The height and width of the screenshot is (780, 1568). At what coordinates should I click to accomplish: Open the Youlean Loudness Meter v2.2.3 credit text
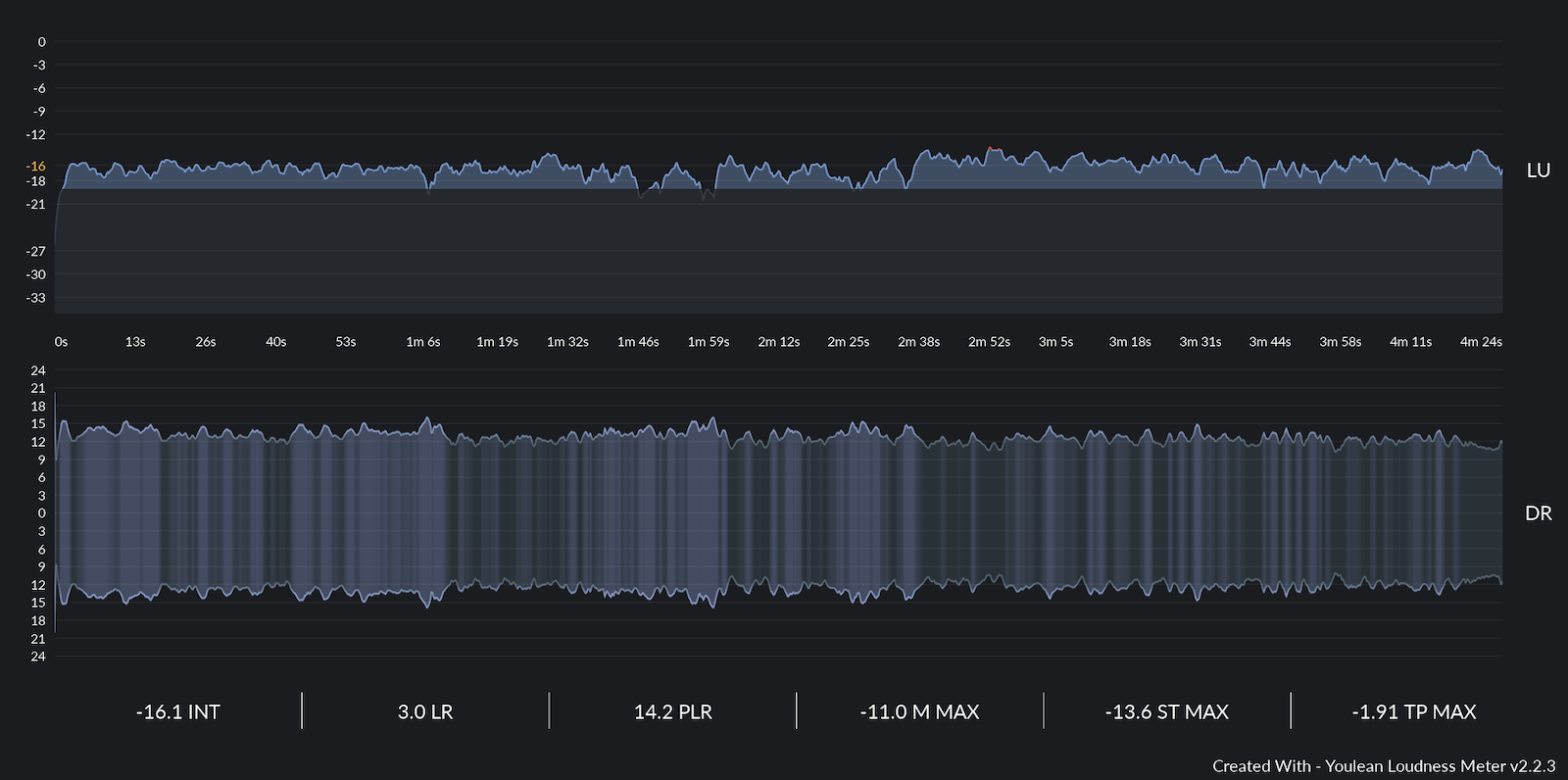point(1383,766)
